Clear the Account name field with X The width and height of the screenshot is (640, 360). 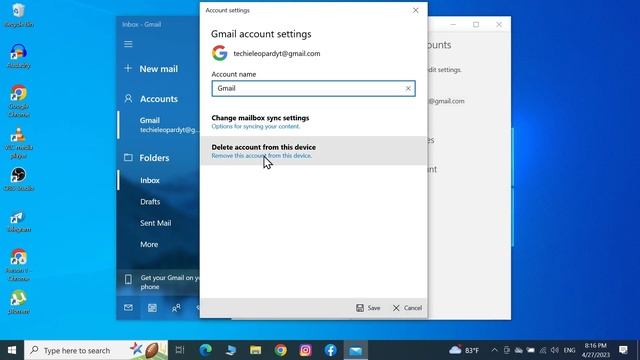click(x=408, y=89)
